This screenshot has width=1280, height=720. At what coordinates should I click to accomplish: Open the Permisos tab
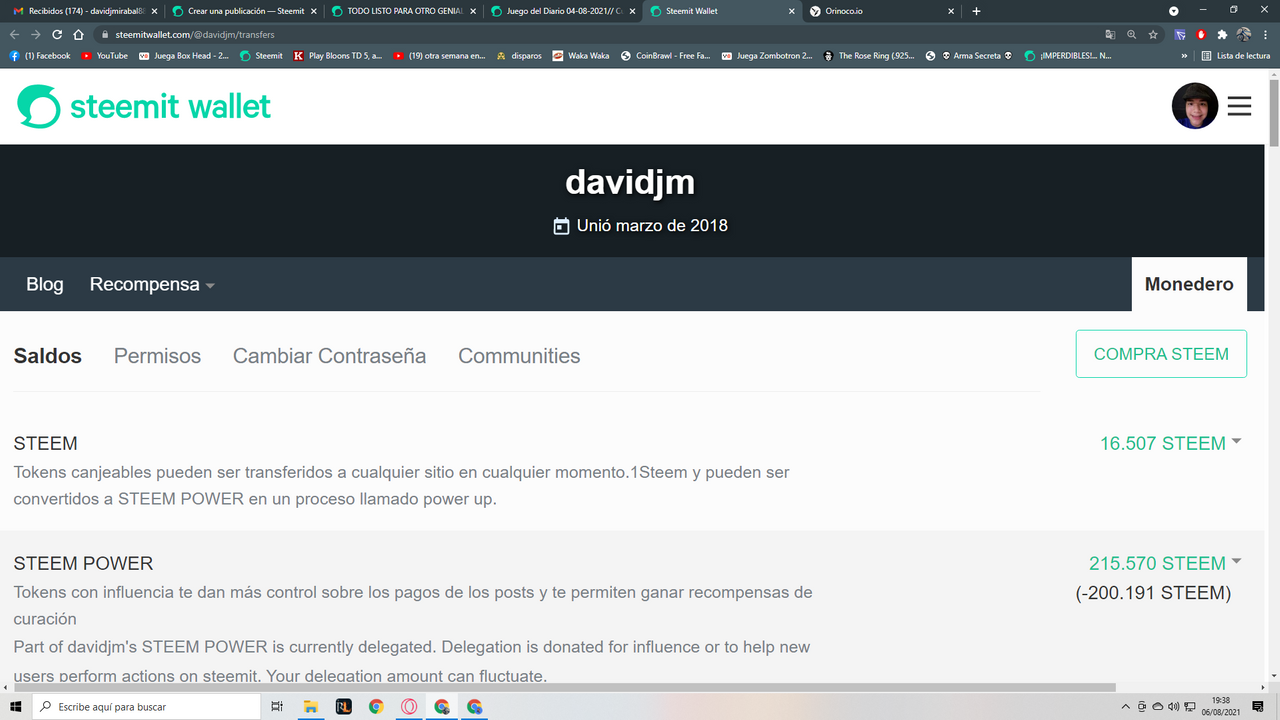[157, 356]
